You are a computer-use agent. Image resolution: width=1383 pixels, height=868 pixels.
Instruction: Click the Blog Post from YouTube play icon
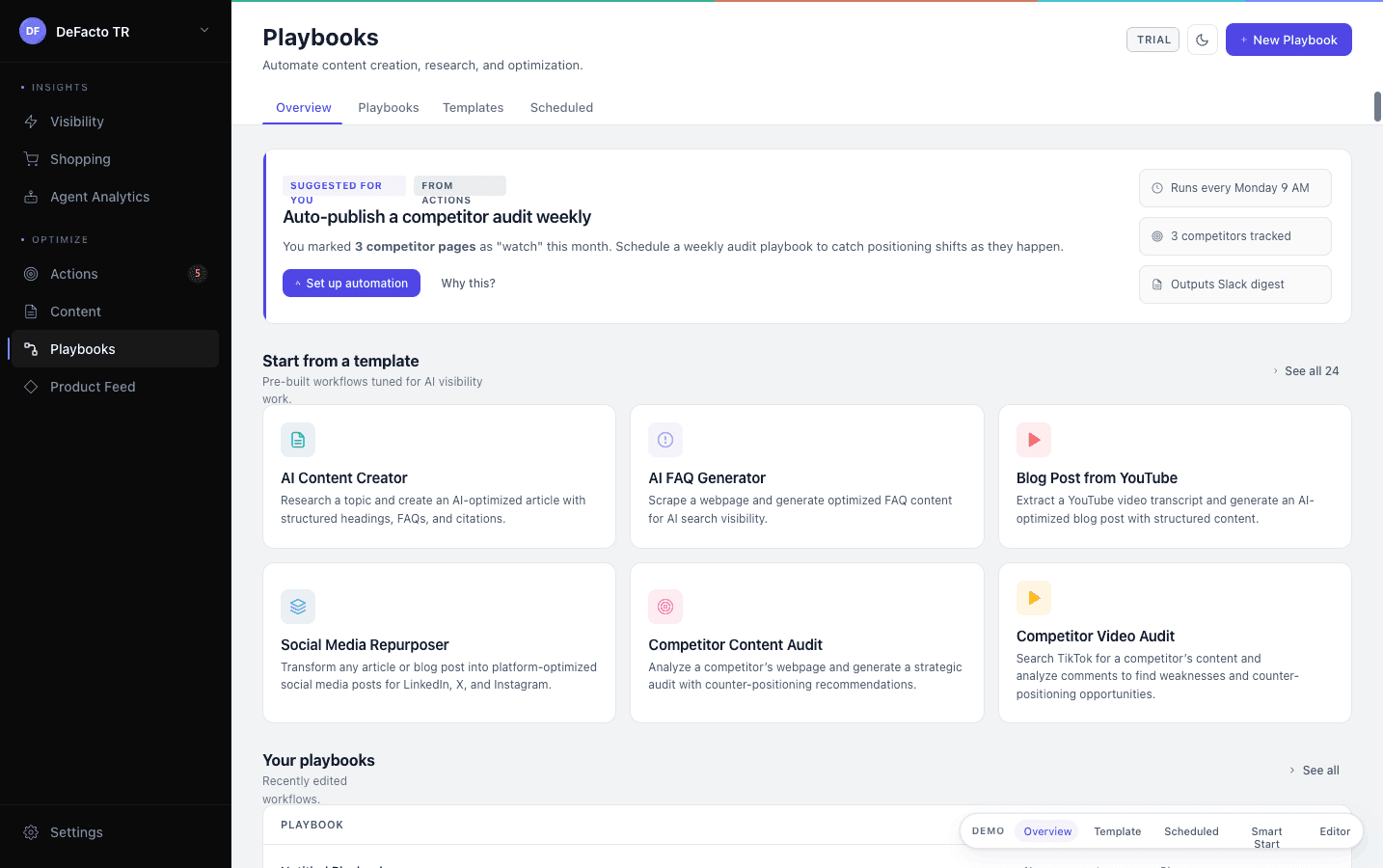(1033, 439)
